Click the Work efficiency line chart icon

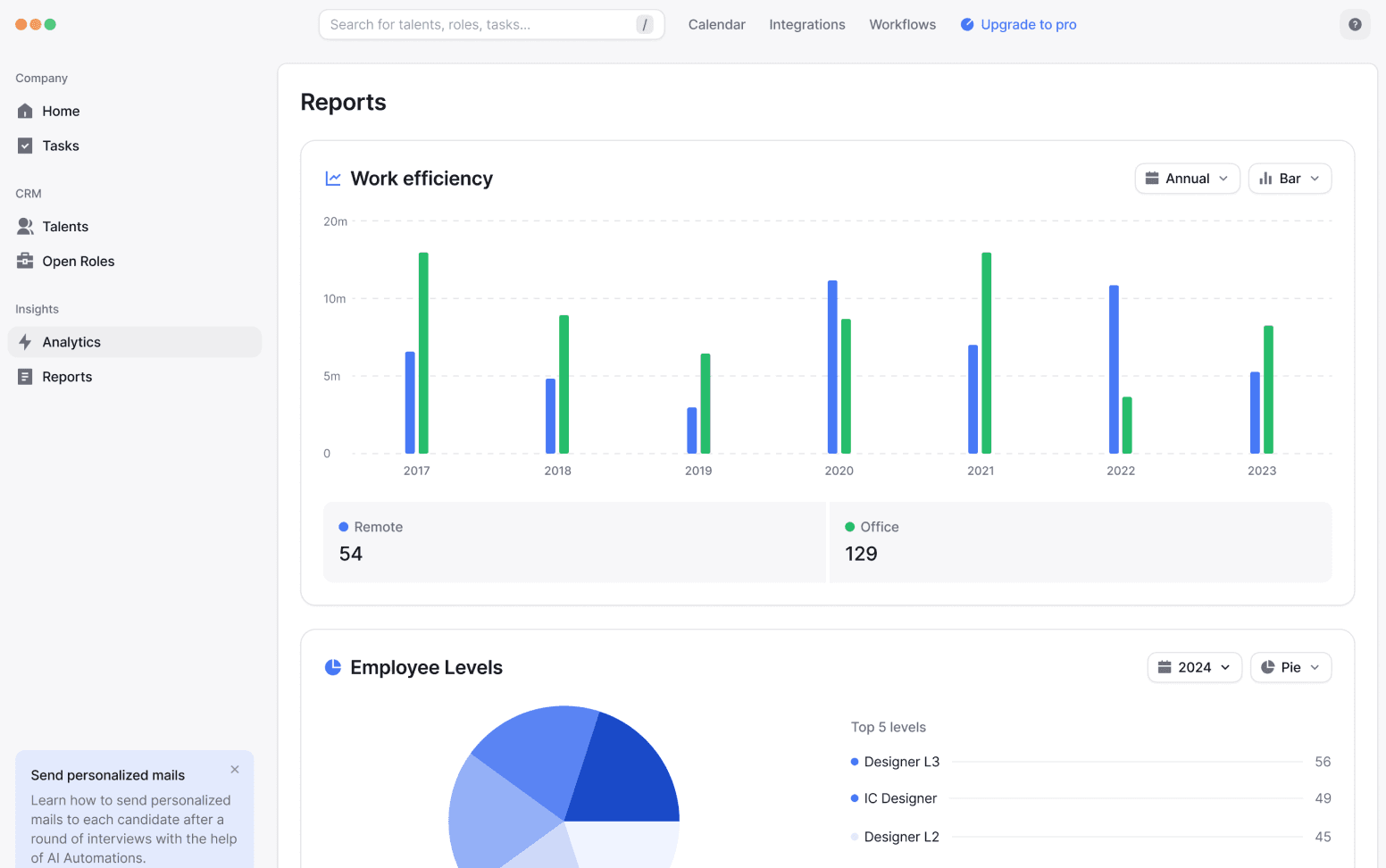[333, 179]
